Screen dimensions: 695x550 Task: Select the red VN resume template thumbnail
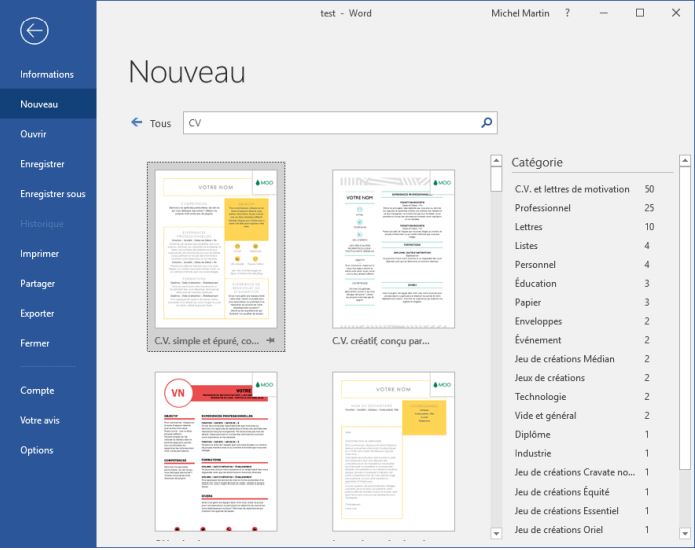(216, 451)
